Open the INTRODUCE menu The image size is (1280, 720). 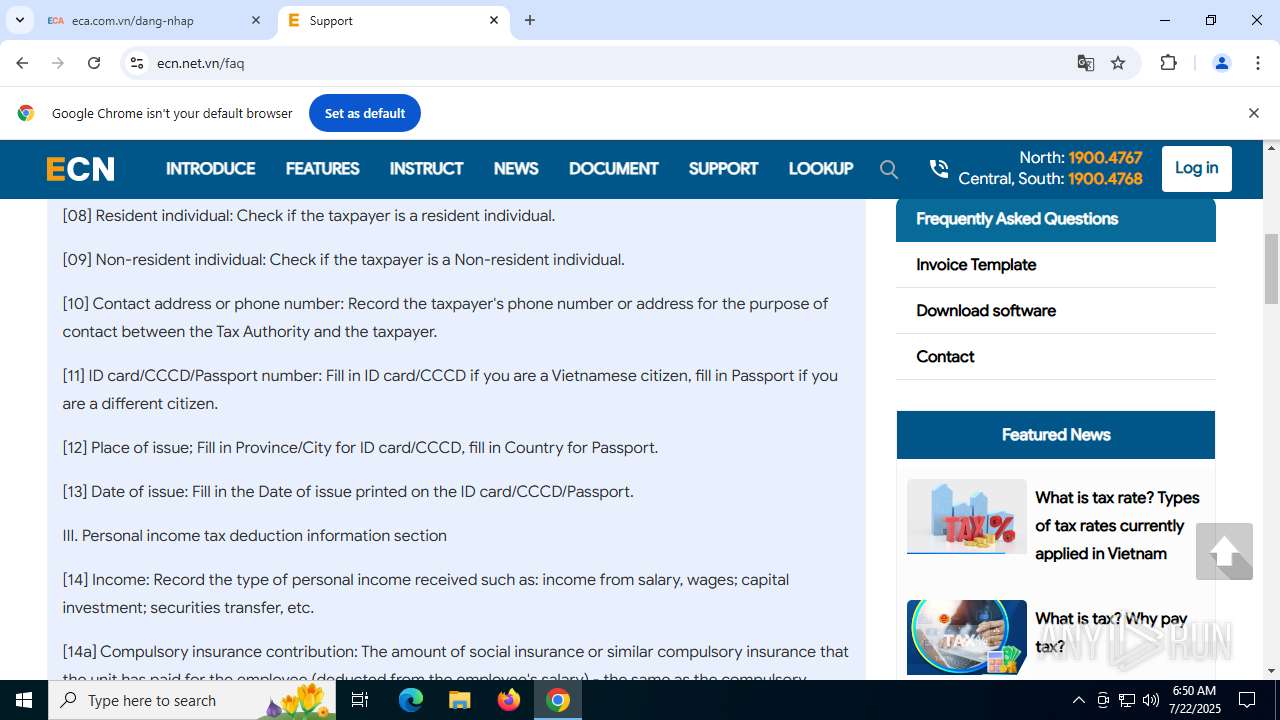210,169
